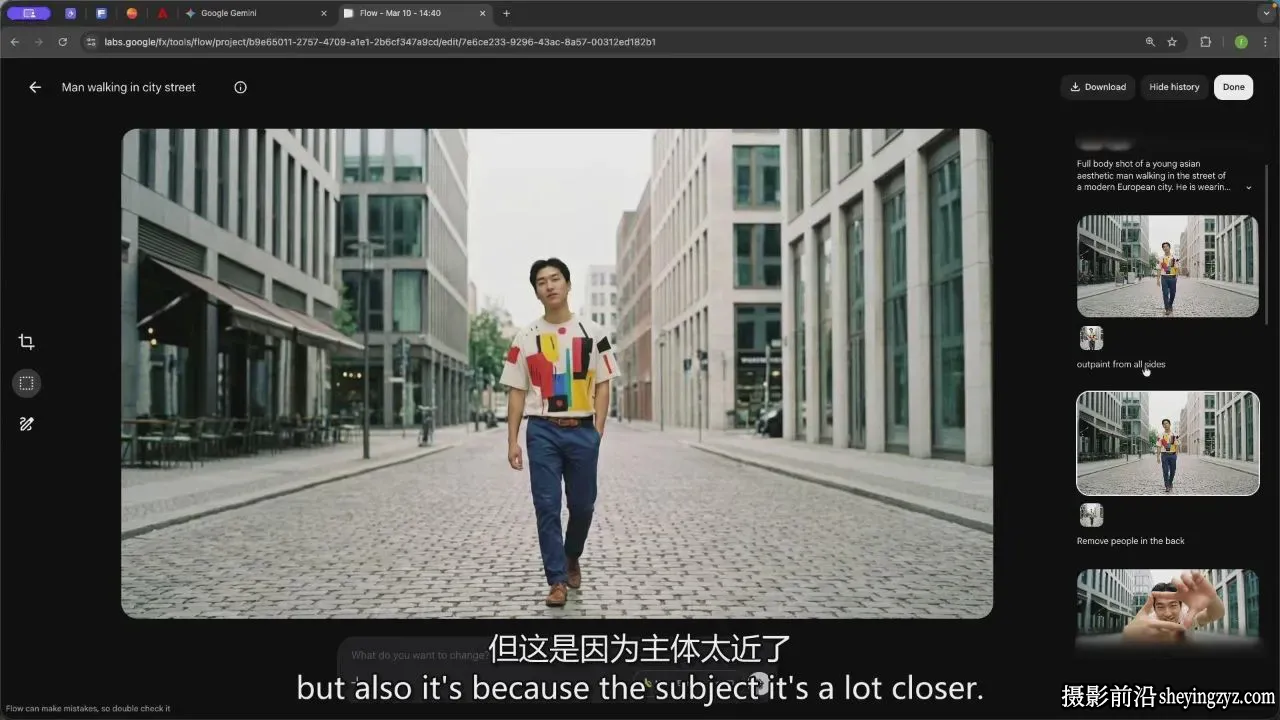Click the small reference image above 'Remove people in the back'
This screenshot has height=720, width=1280.
pos(1091,515)
